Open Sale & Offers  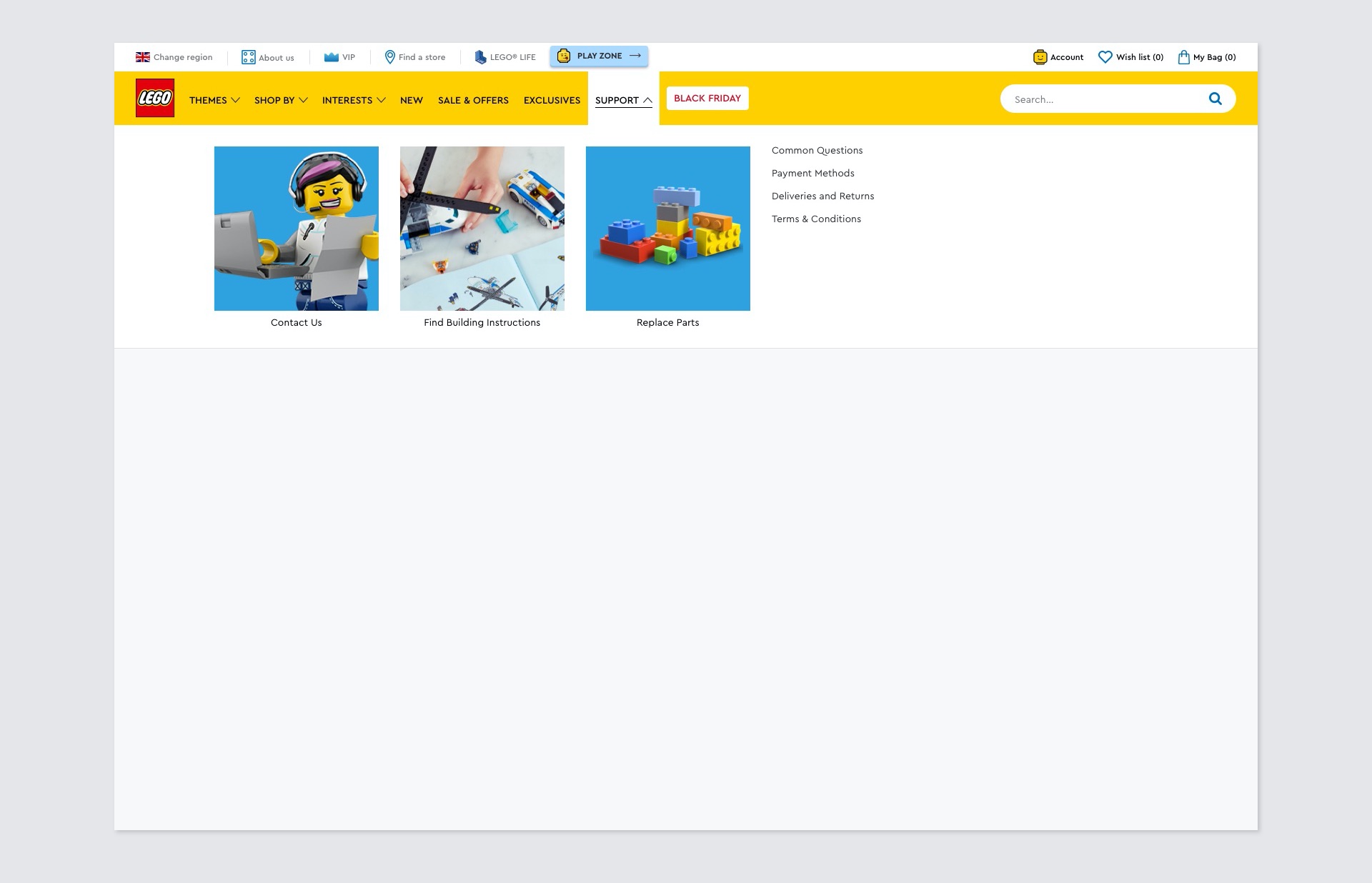(x=473, y=100)
